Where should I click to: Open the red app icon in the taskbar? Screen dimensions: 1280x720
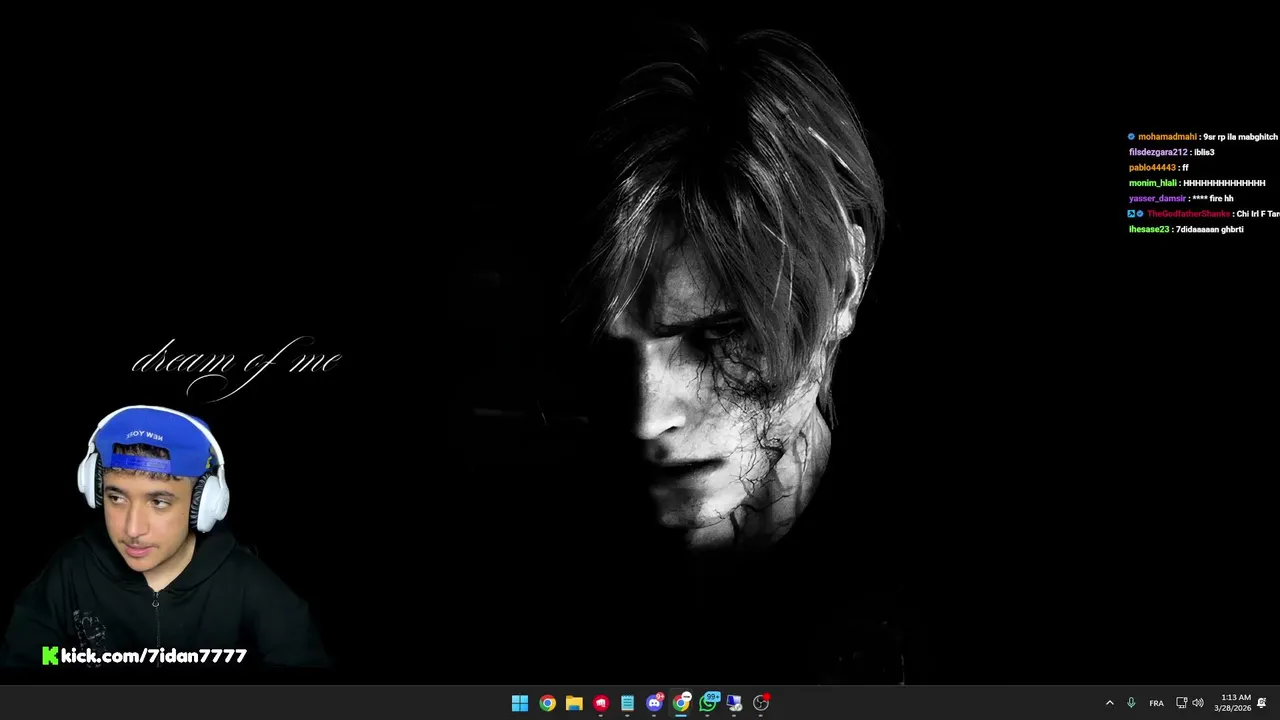click(601, 703)
